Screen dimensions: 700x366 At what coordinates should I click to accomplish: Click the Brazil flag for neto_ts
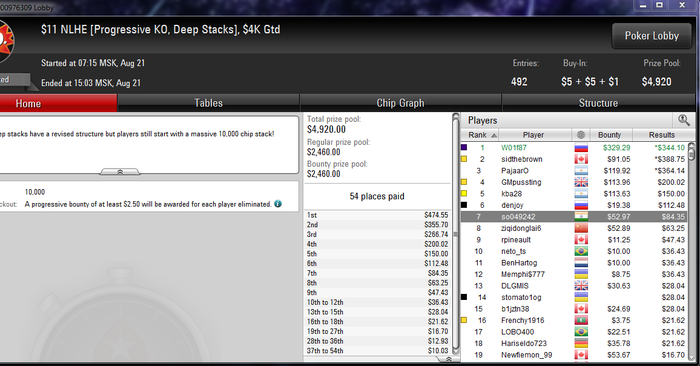[x=581, y=251]
